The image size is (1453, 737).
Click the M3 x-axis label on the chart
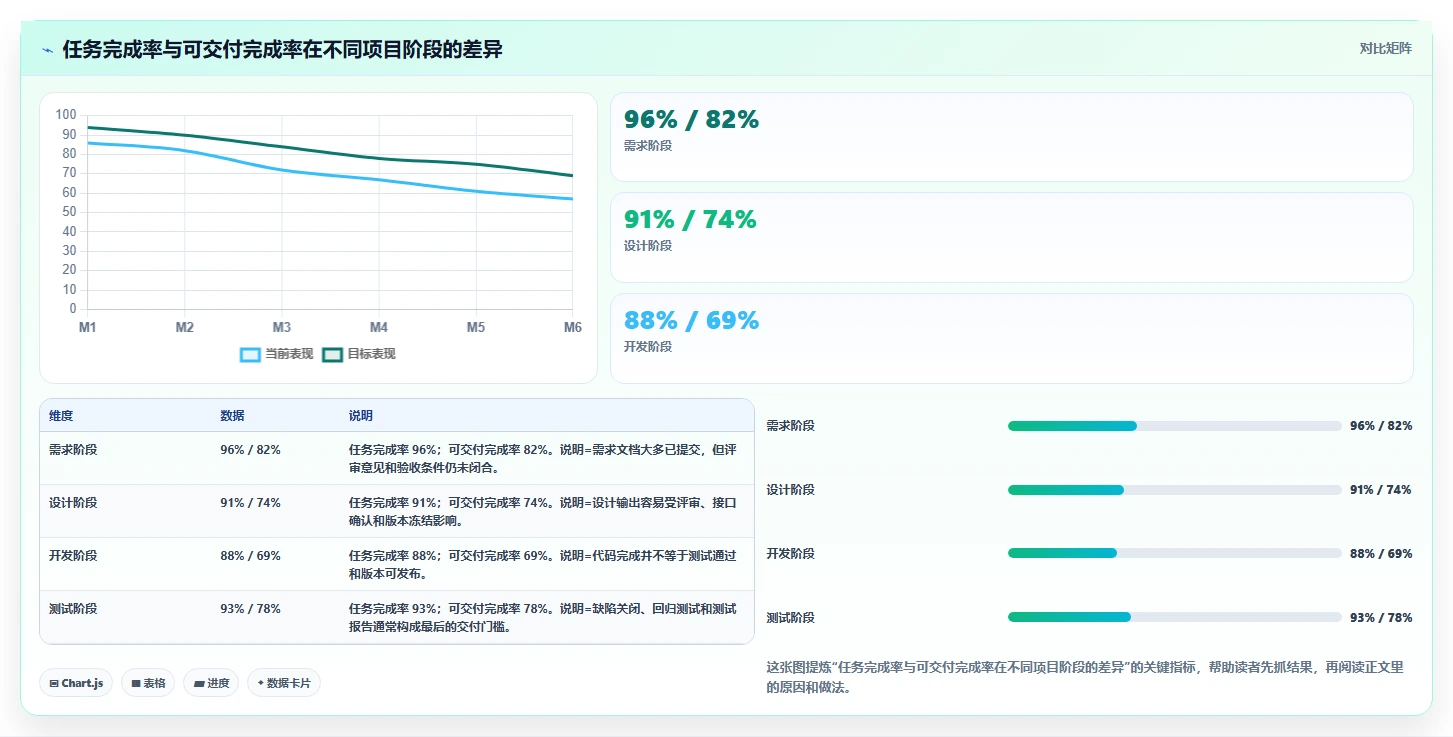pos(282,327)
